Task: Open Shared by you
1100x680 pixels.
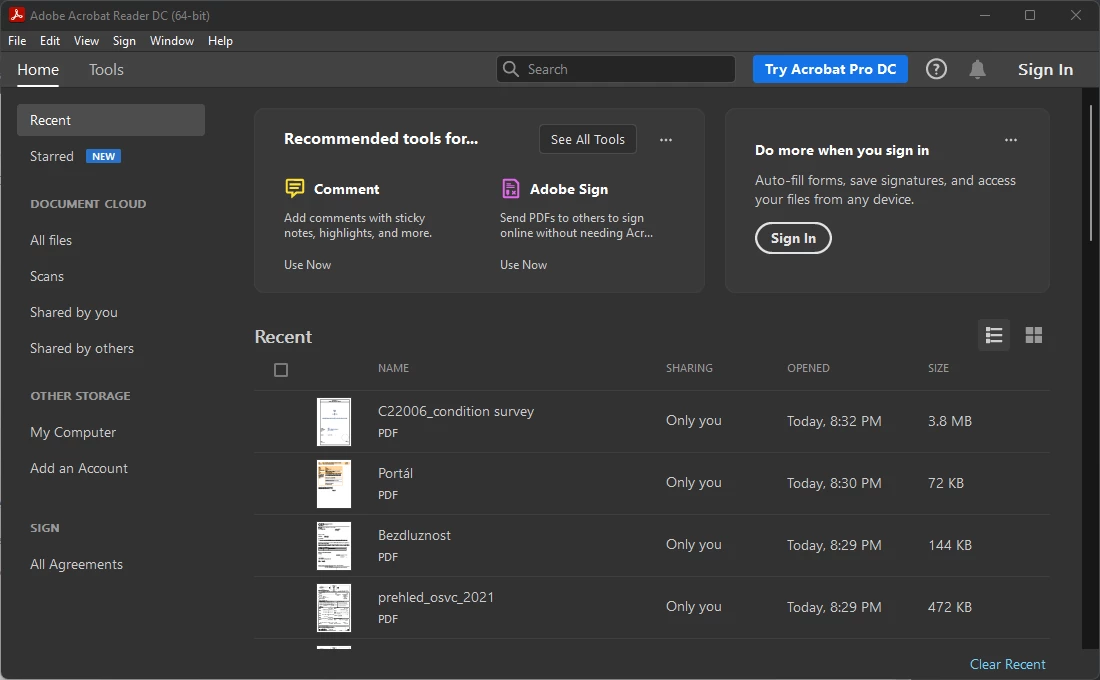Action: click(74, 312)
